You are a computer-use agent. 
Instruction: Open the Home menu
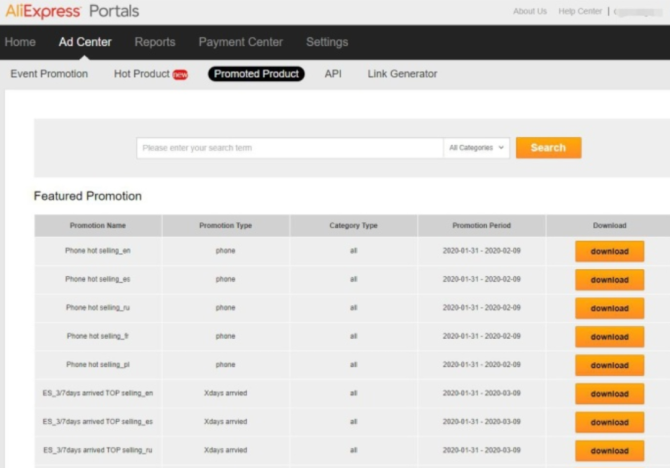tap(20, 42)
